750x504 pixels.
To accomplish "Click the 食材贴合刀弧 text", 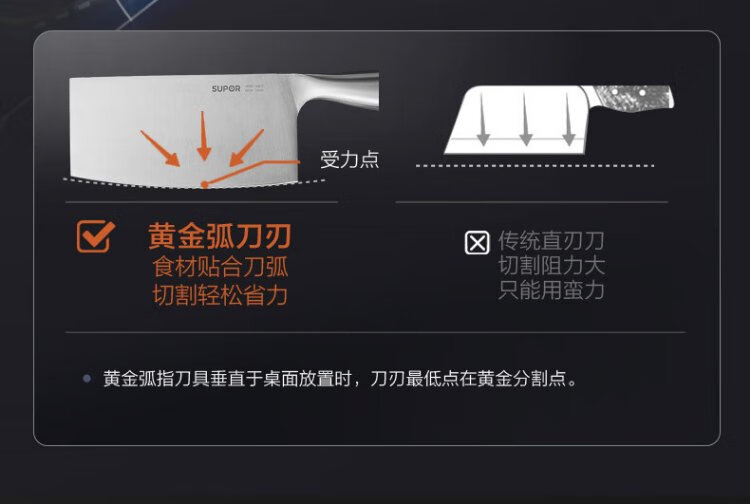I will pyautogui.click(x=221, y=266).
